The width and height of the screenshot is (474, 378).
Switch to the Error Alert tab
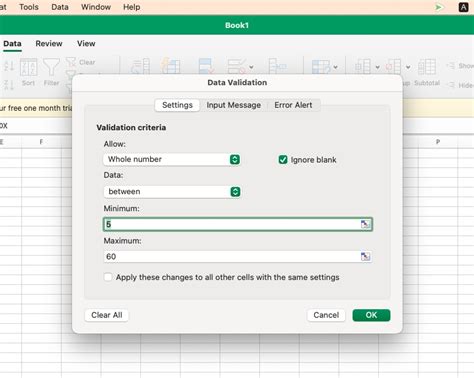coord(293,105)
